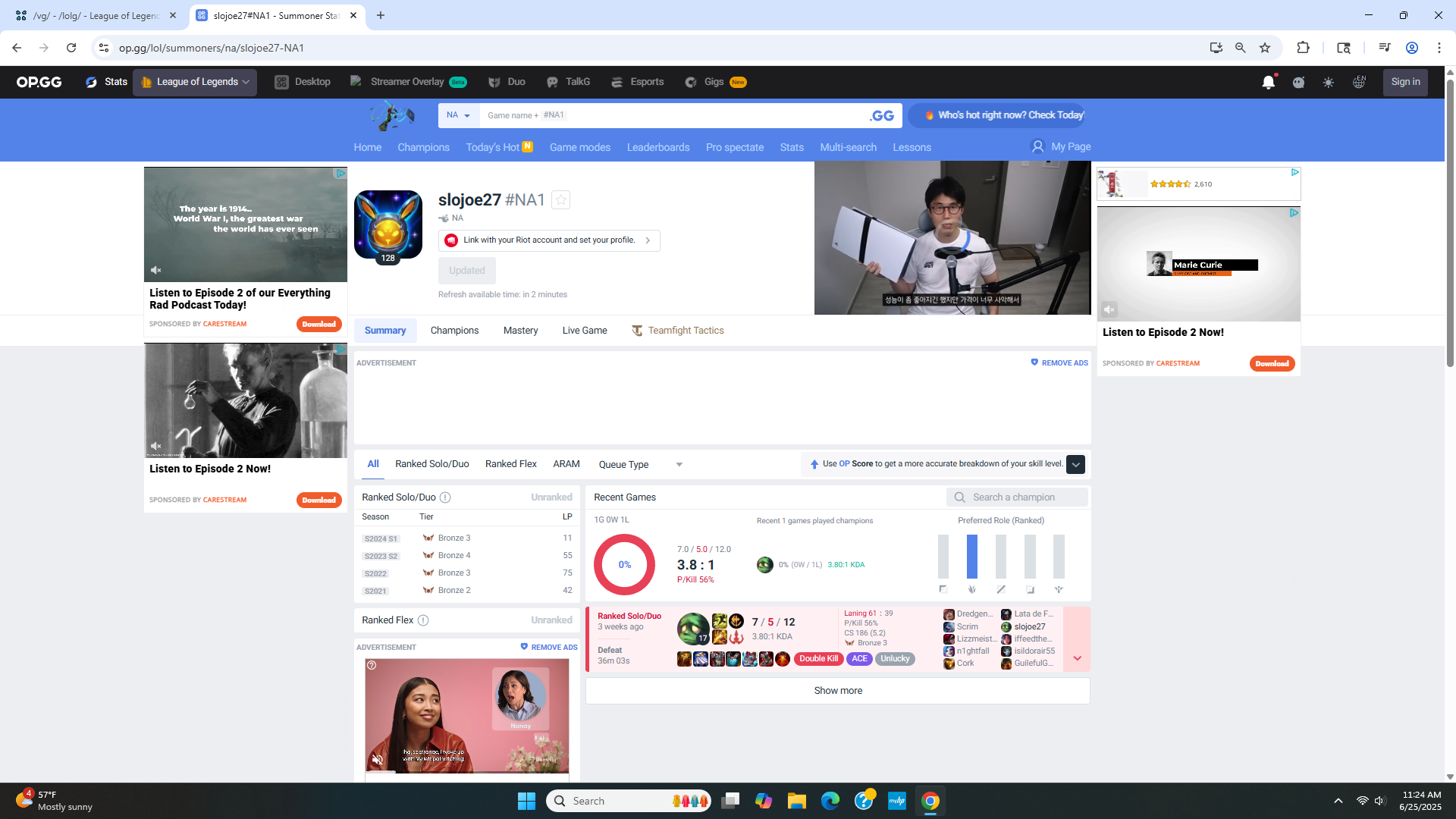The width and height of the screenshot is (1456, 819).
Task: Open Copilot from the taskbar
Action: [x=763, y=801]
